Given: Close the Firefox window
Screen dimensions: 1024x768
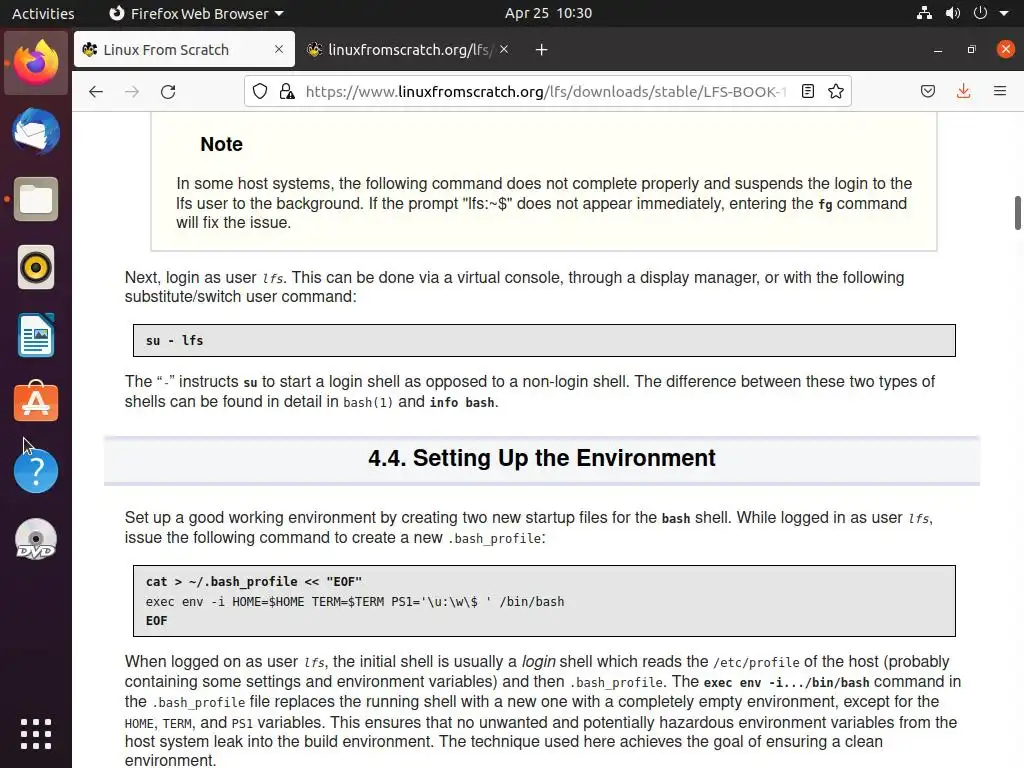Looking at the screenshot, I should pos(1006,49).
